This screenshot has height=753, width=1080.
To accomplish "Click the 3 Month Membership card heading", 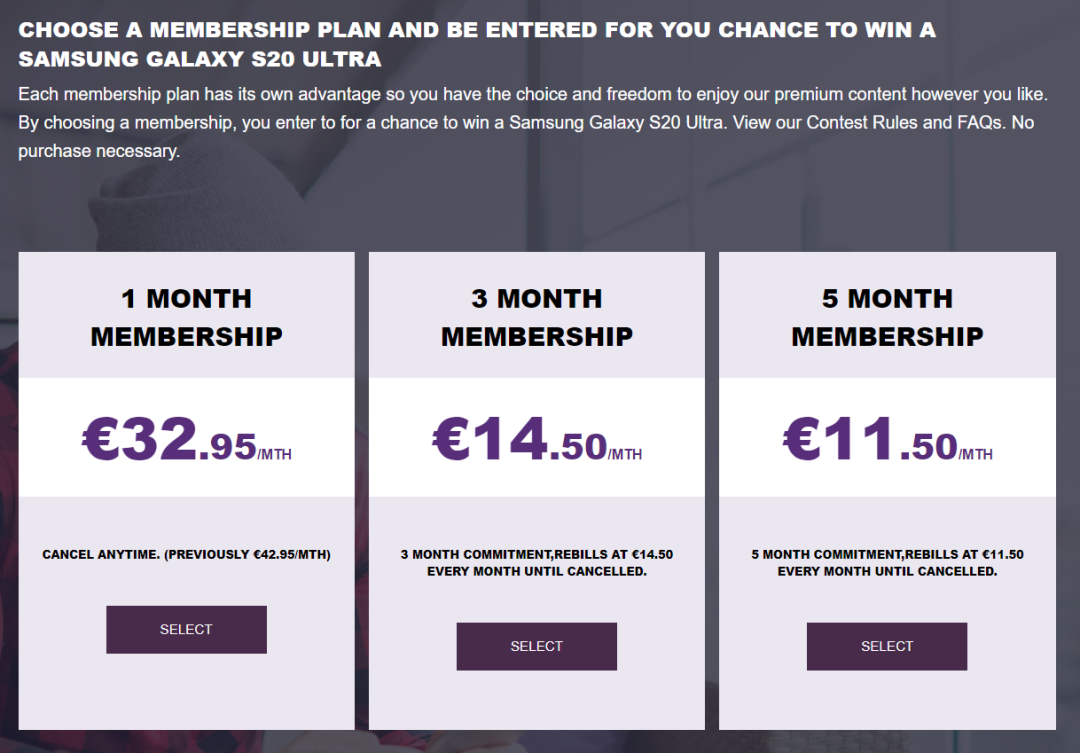I will point(537,317).
